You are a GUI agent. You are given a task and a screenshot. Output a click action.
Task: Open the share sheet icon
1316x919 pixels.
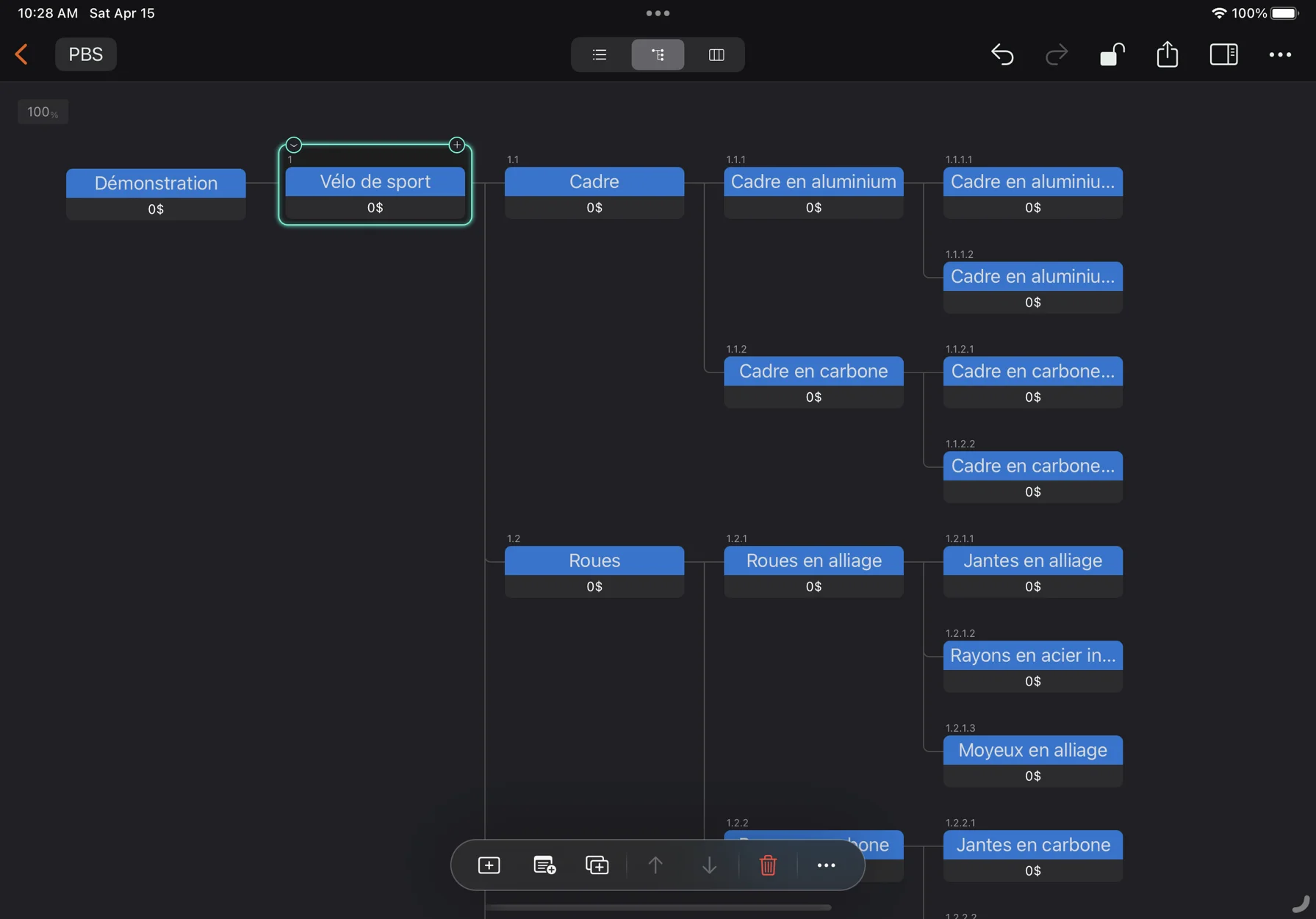[1167, 54]
